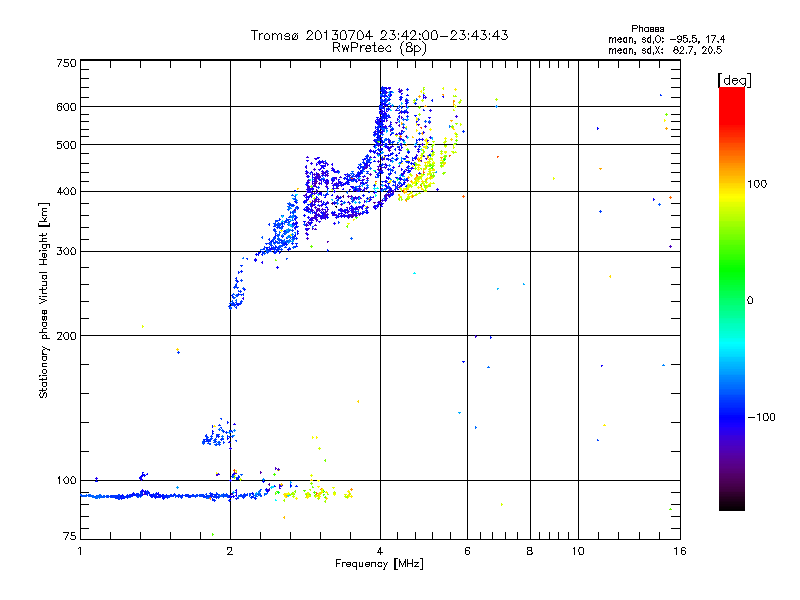
Task: Select the 'mean, sd,X: 82.7, 20.5' text
Action: [x=665, y=50]
